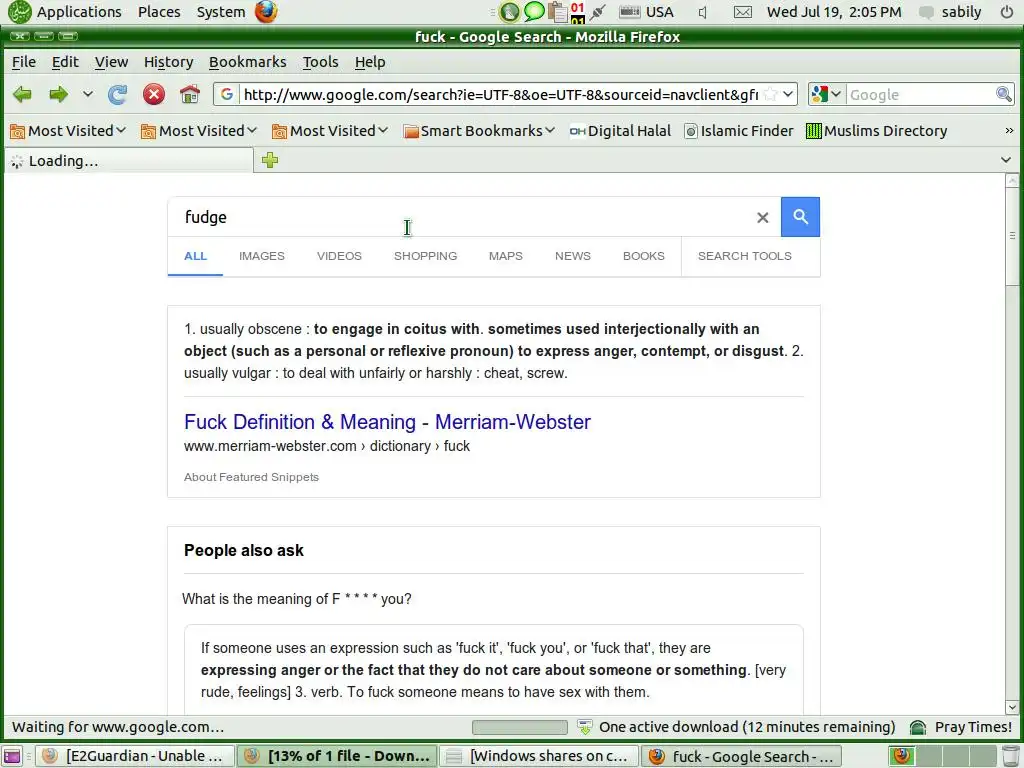Open the Muslims Directory bookmark
Image resolution: width=1024 pixels, height=768 pixels.
click(x=876, y=131)
